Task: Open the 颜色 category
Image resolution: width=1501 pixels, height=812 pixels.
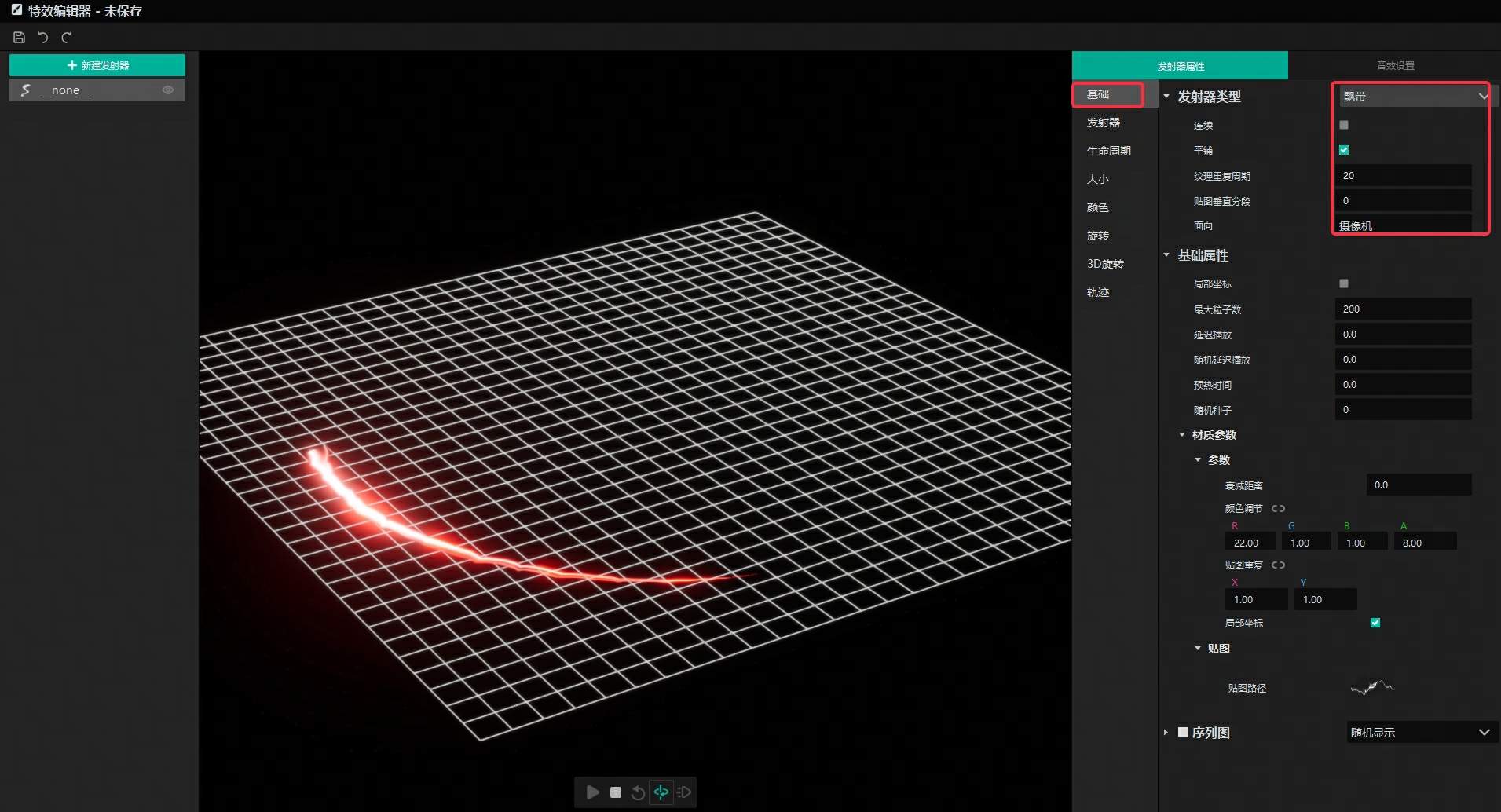Action: click(1115, 207)
